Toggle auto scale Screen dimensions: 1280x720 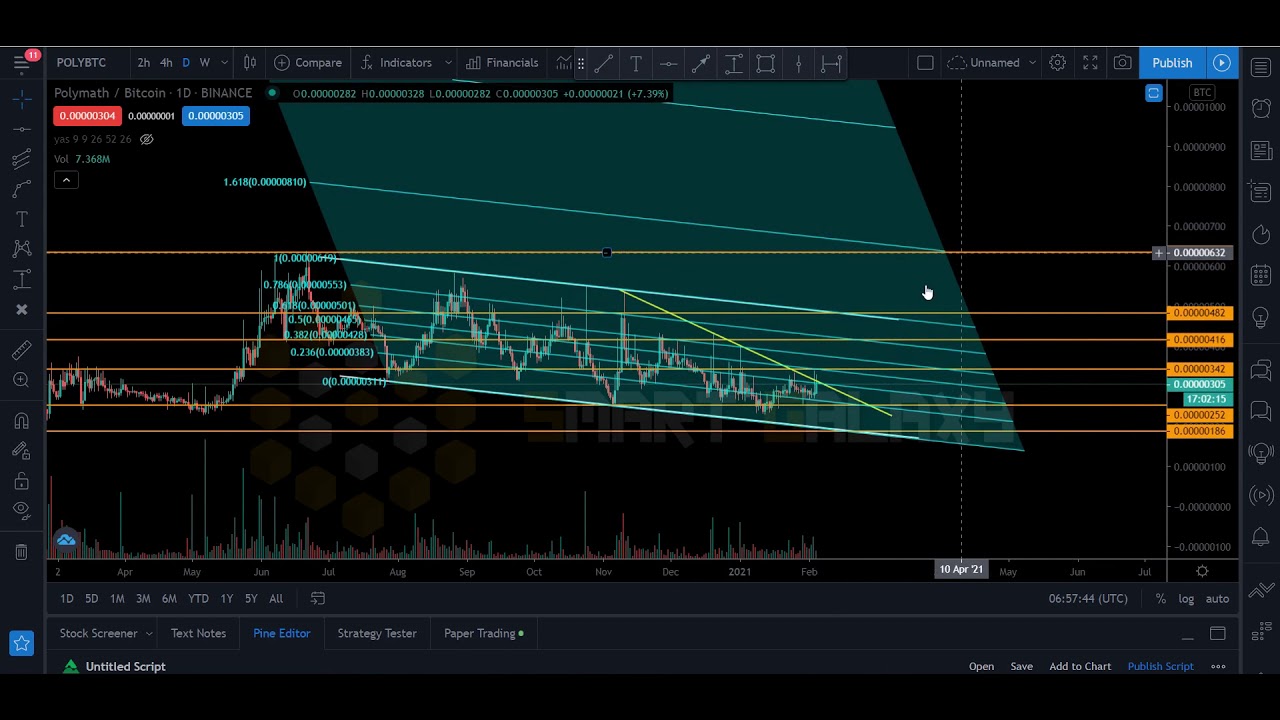point(1217,598)
